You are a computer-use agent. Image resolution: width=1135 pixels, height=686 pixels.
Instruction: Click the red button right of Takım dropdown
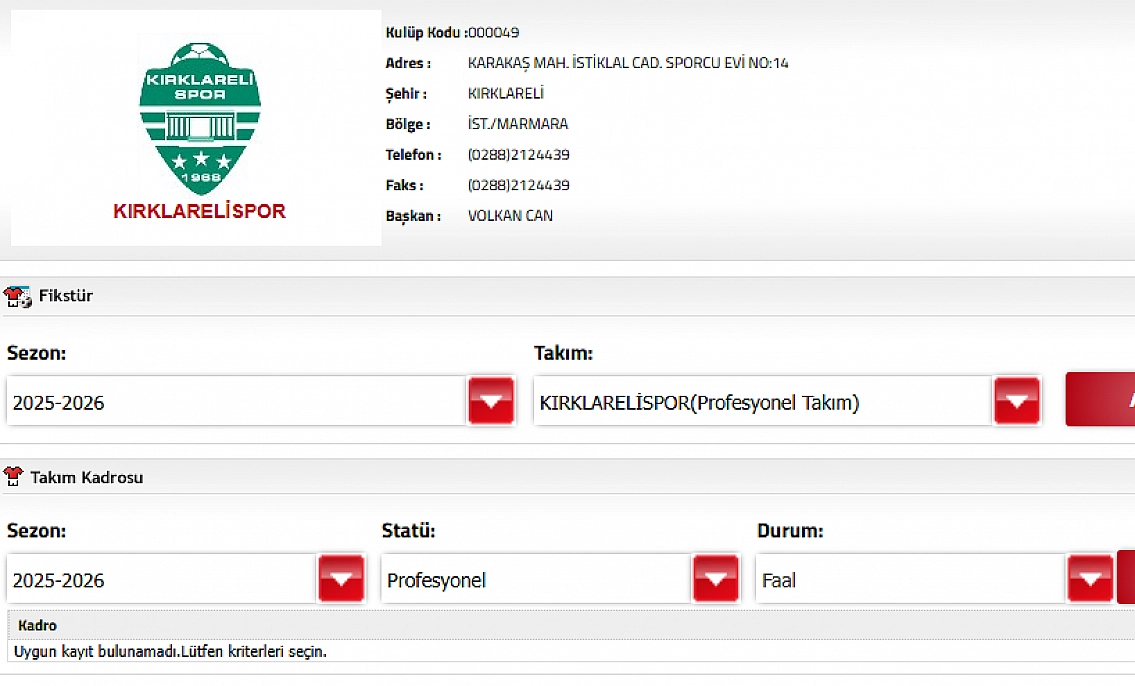point(1100,399)
